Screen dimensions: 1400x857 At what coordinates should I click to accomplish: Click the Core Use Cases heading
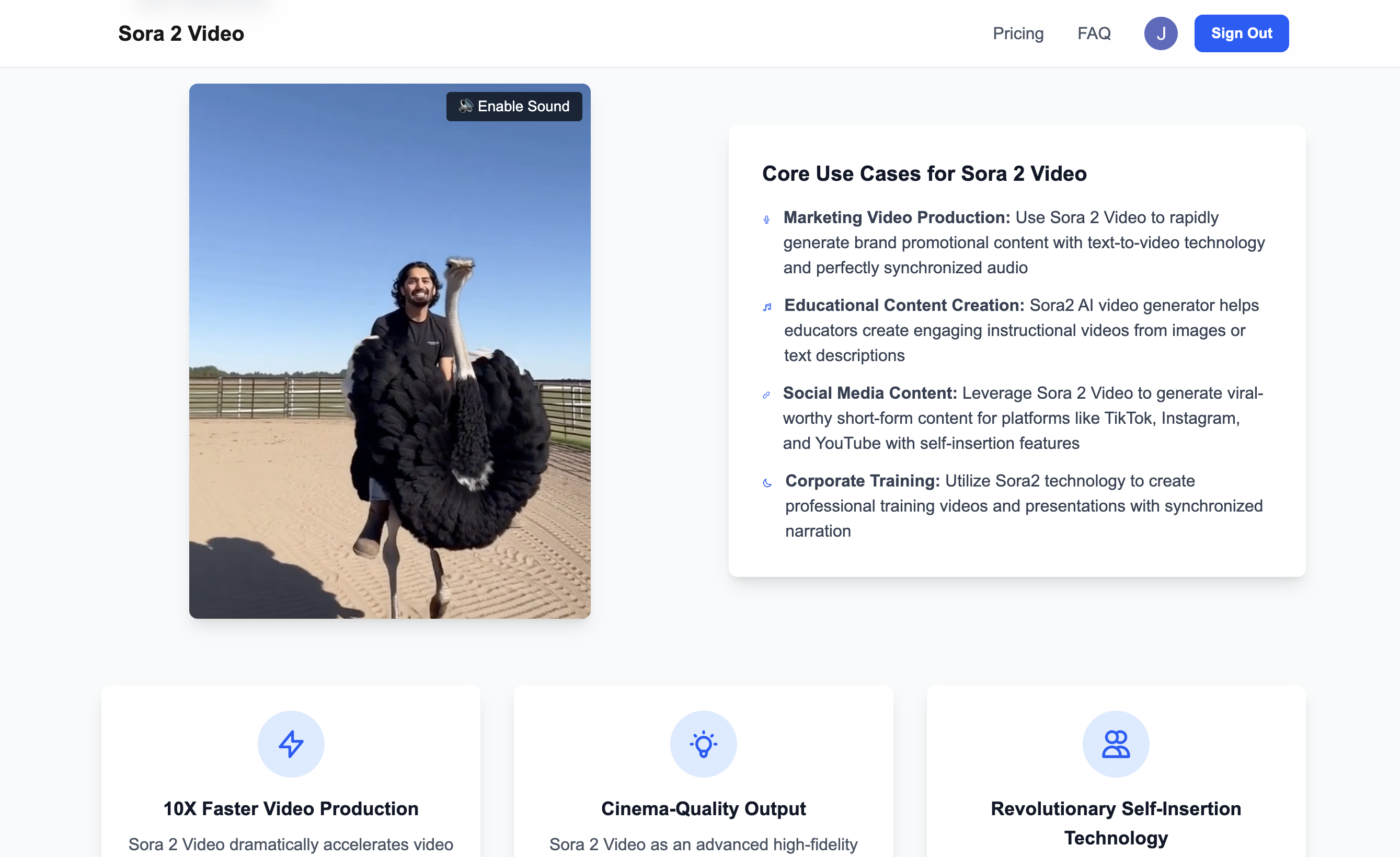[924, 173]
